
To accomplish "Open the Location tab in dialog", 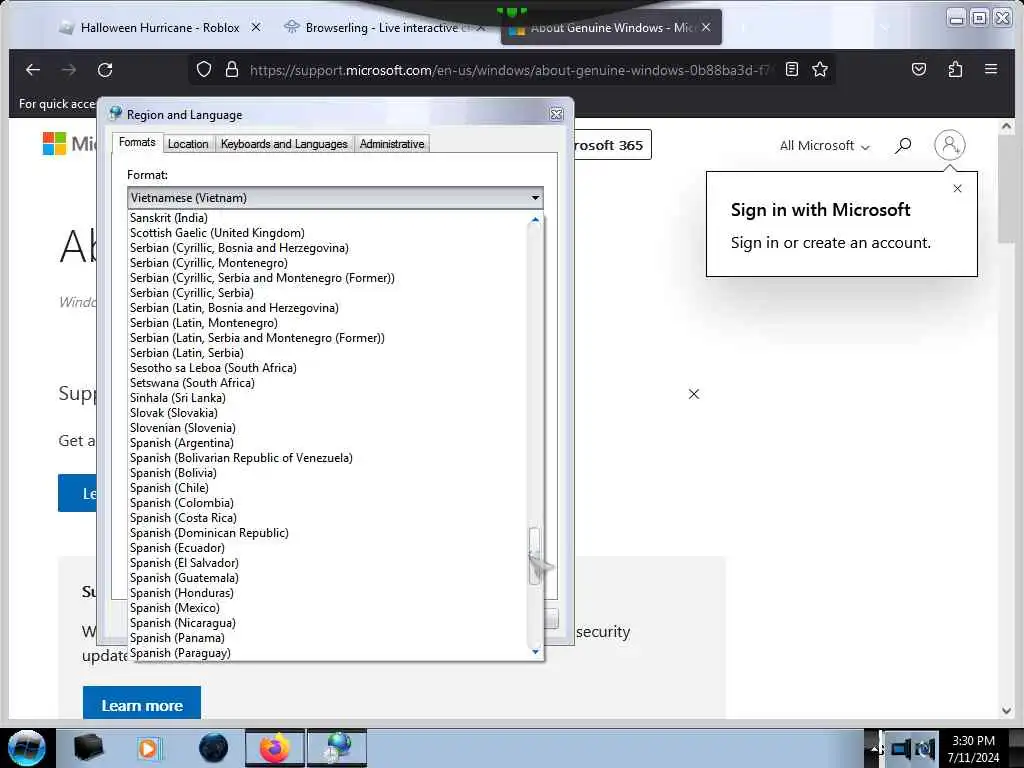I will coord(188,144).
